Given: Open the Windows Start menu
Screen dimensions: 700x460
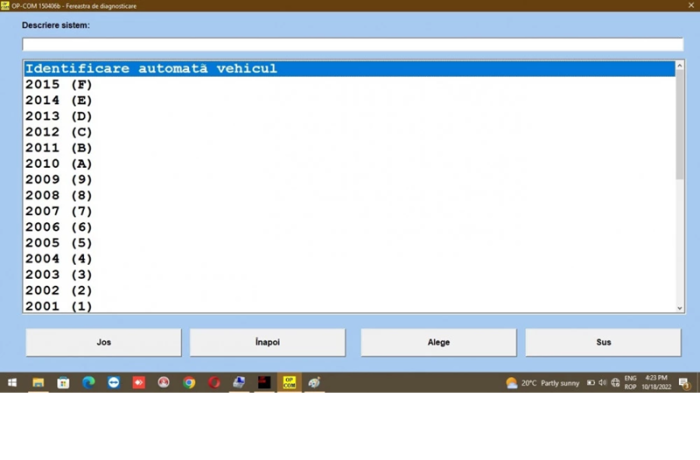Looking at the screenshot, I should [13, 382].
